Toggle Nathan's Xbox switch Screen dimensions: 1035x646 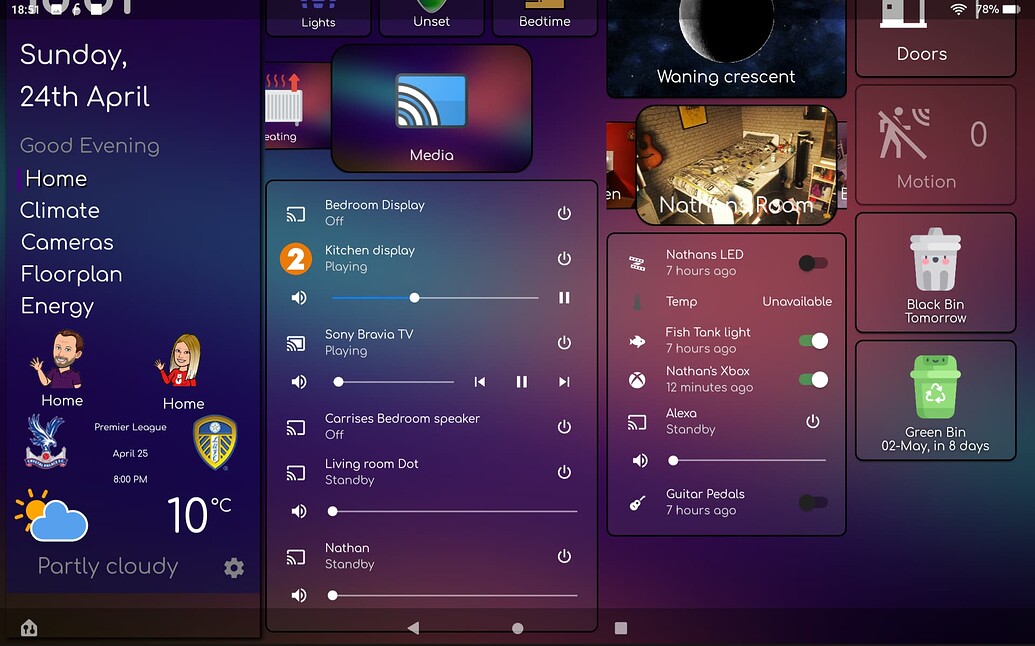coord(813,379)
